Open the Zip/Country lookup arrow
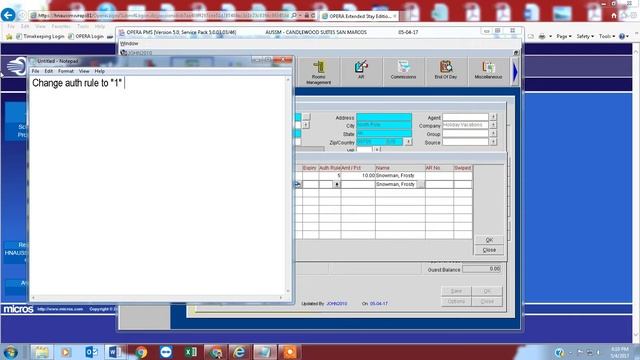The image size is (640, 360). coord(408,142)
